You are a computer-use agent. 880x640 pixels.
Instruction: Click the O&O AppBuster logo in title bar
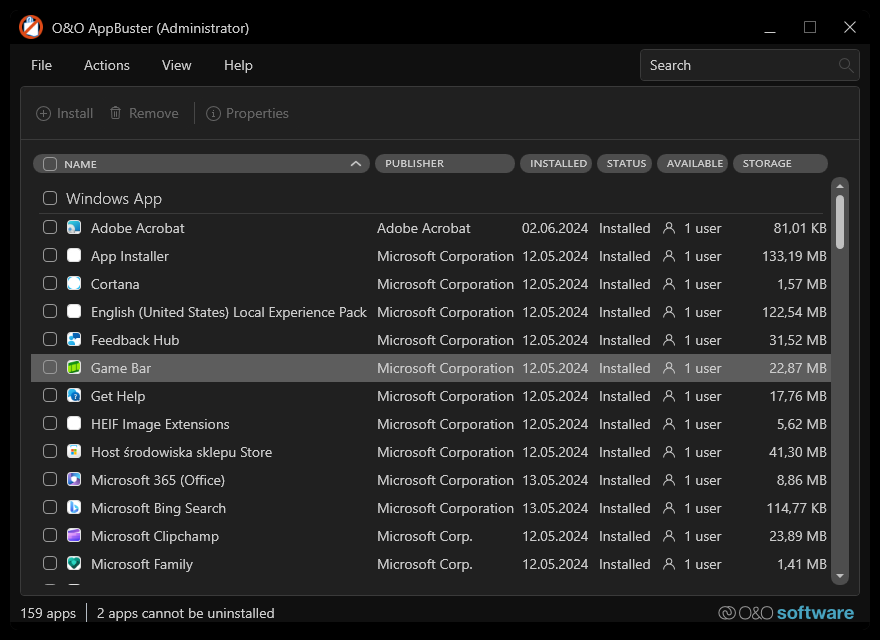(x=31, y=27)
